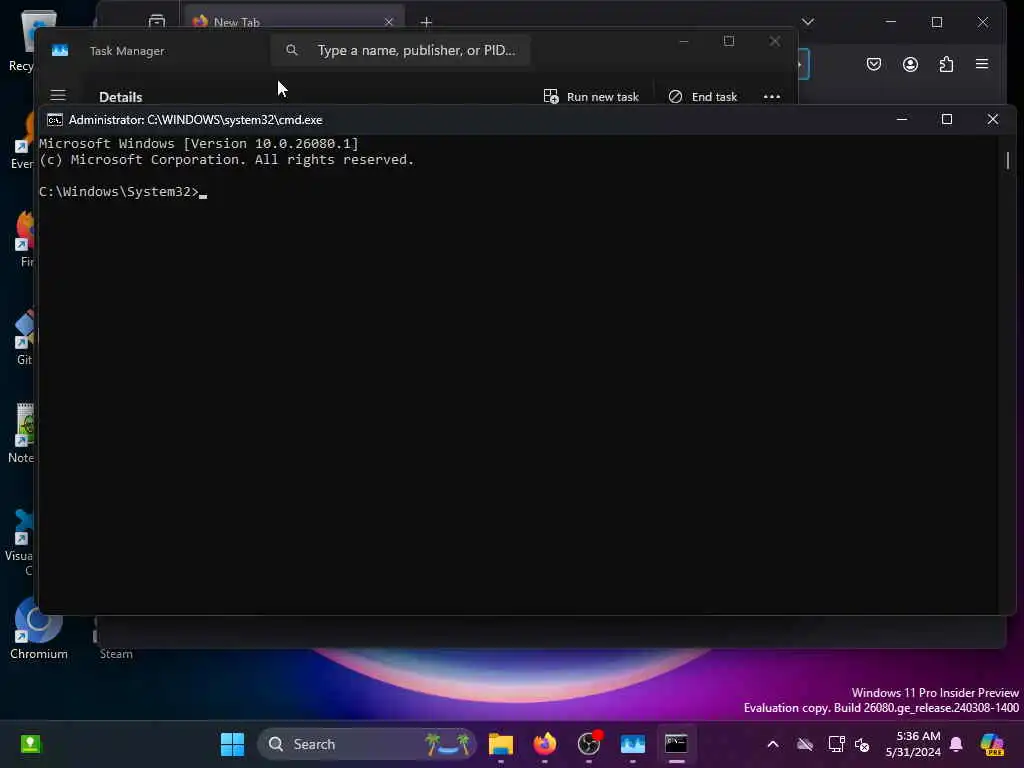Close the Firefox New Tab tab
The image size is (1024, 768).
pyautogui.click(x=389, y=22)
